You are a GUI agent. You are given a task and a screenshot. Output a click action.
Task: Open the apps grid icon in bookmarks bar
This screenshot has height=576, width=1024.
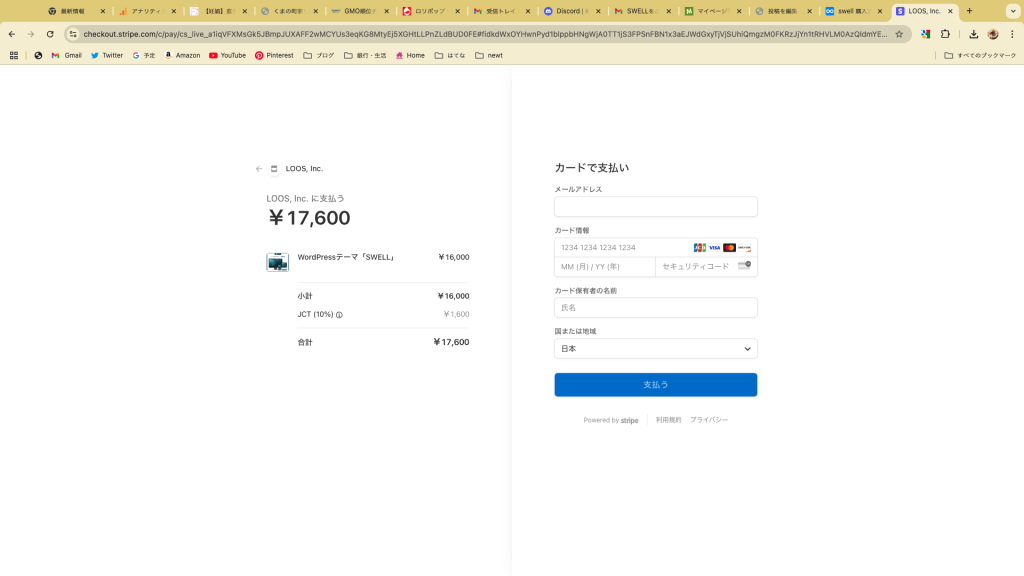[x=14, y=56]
